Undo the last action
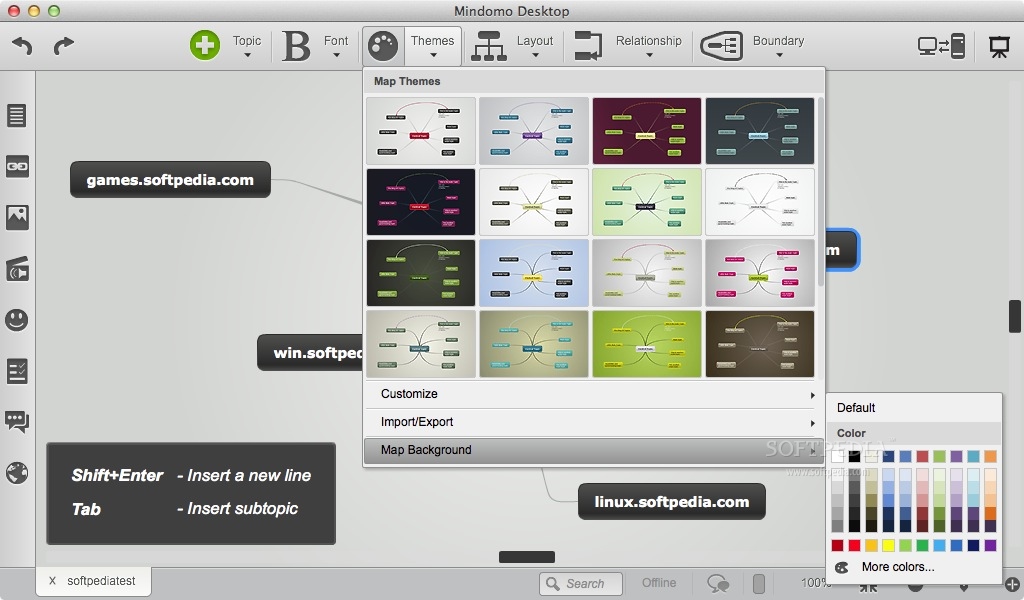Screen dimensions: 1024x600 coord(22,45)
